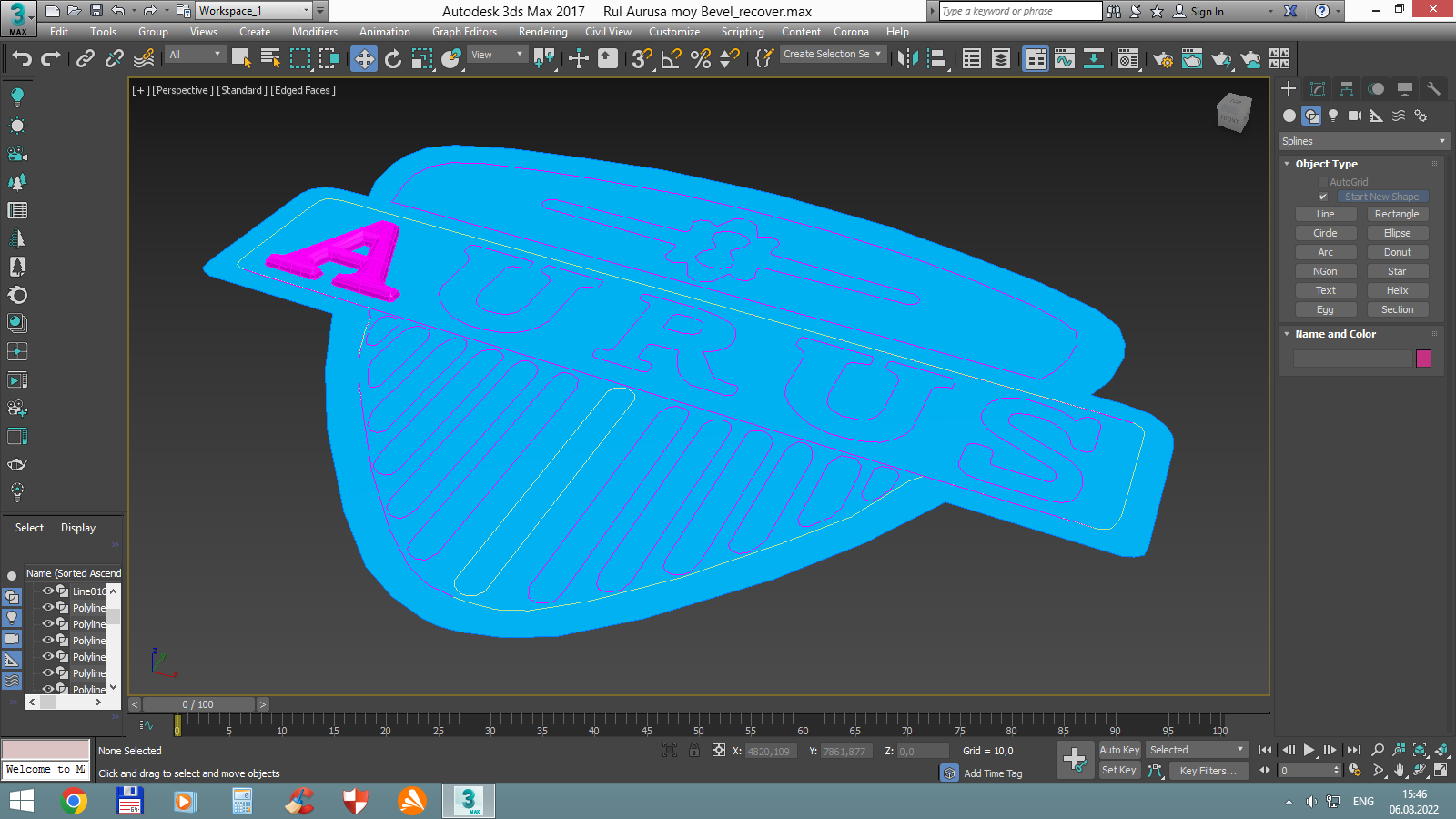Viewport: 1456px width, 819px height.
Task: Toggle Window/Crossing selection mode icon
Action: tap(329, 59)
